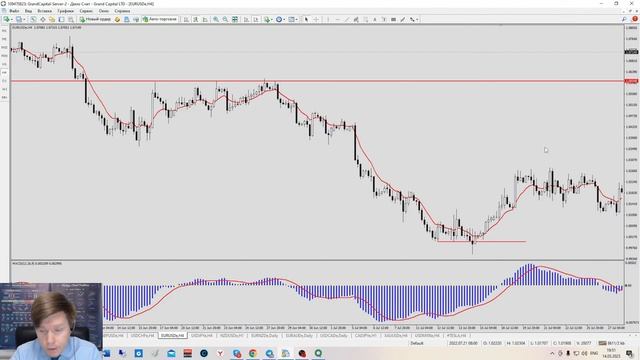Click the Default profile in status bar
The width and height of the screenshot is (640, 360).
pyautogui.click(x=417, y=343)
